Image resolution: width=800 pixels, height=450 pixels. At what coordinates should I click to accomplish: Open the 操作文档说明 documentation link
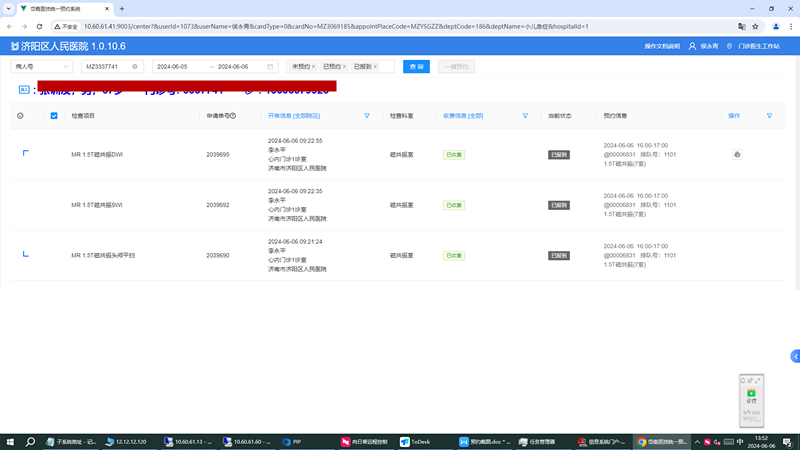(x=662, y=46)
